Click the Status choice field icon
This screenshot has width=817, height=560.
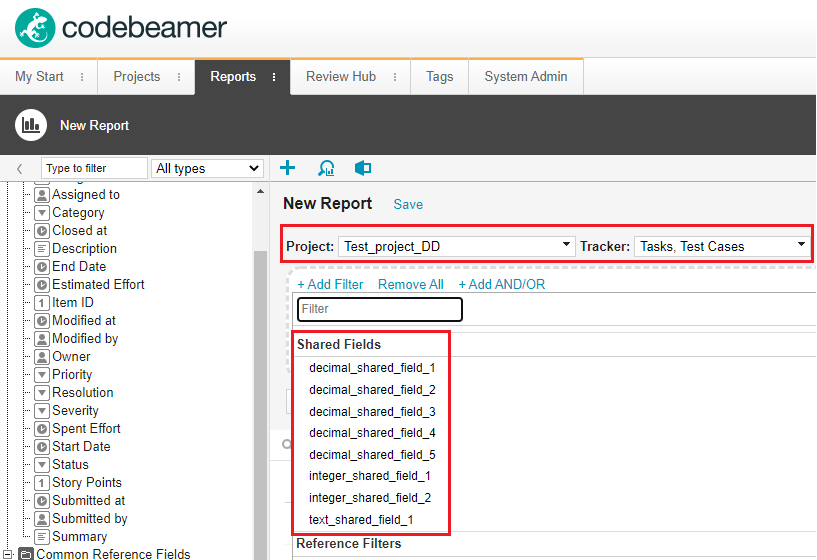coord(42,465)
